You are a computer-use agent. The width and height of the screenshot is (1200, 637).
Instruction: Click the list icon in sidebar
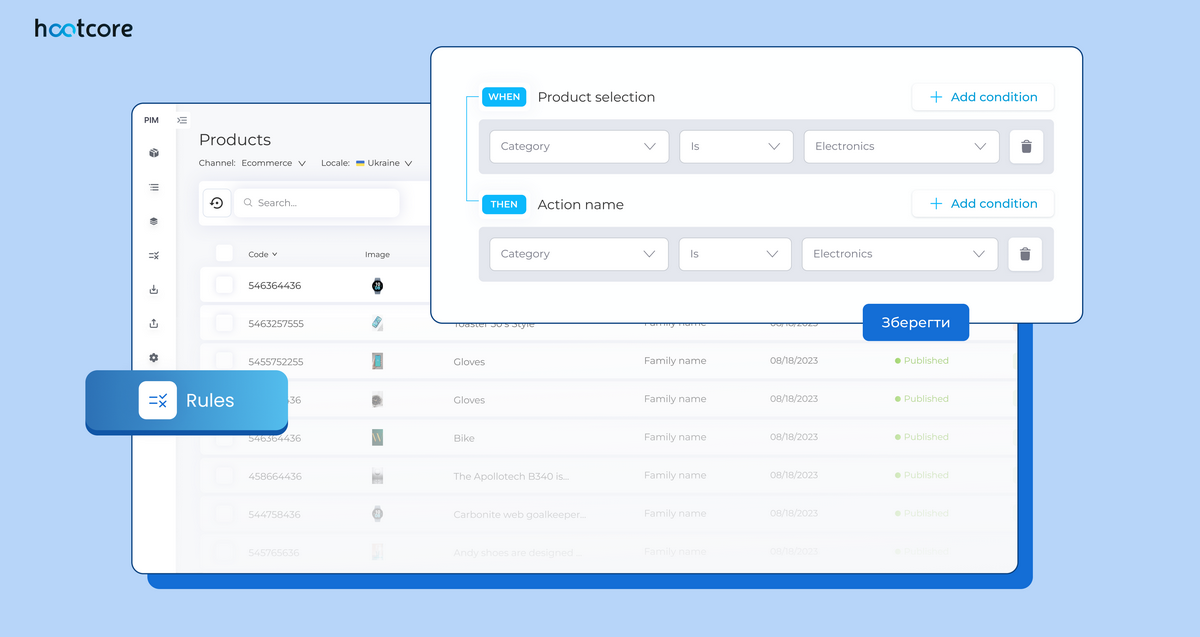point(154,187)
